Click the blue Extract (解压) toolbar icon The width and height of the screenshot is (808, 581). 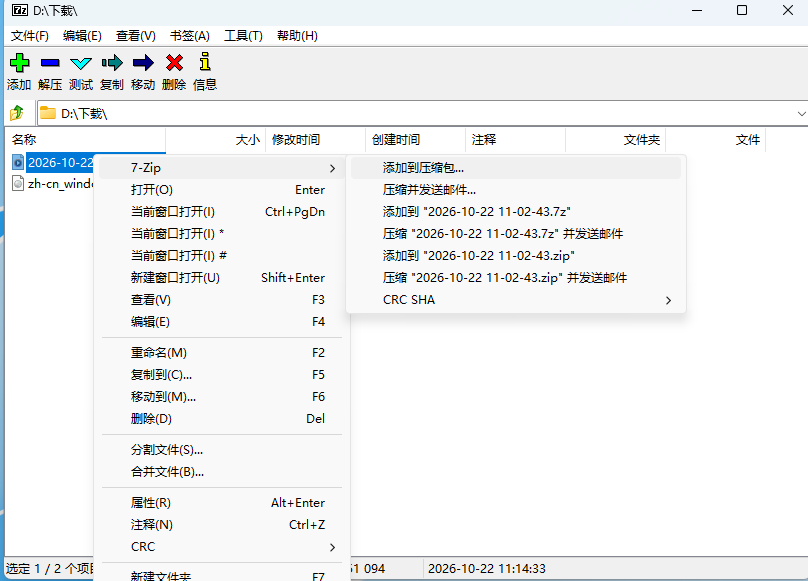point(50,63)
